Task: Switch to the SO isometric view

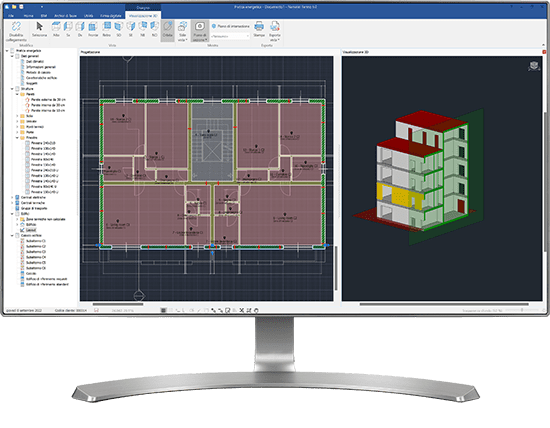Action: tap(119, 27)
